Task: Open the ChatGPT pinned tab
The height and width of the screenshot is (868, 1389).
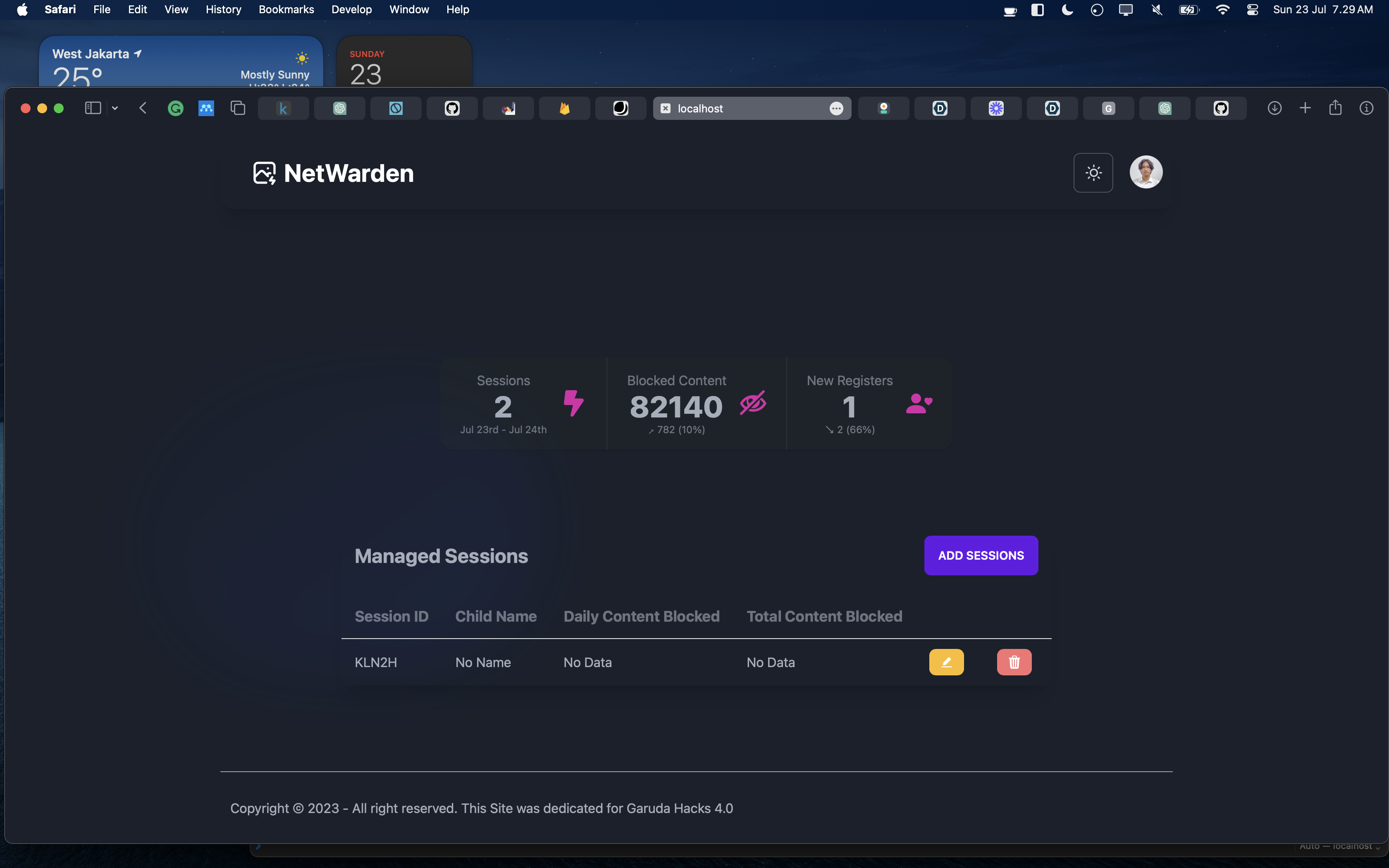Action: pyautogui.click(x=339, y=108)
